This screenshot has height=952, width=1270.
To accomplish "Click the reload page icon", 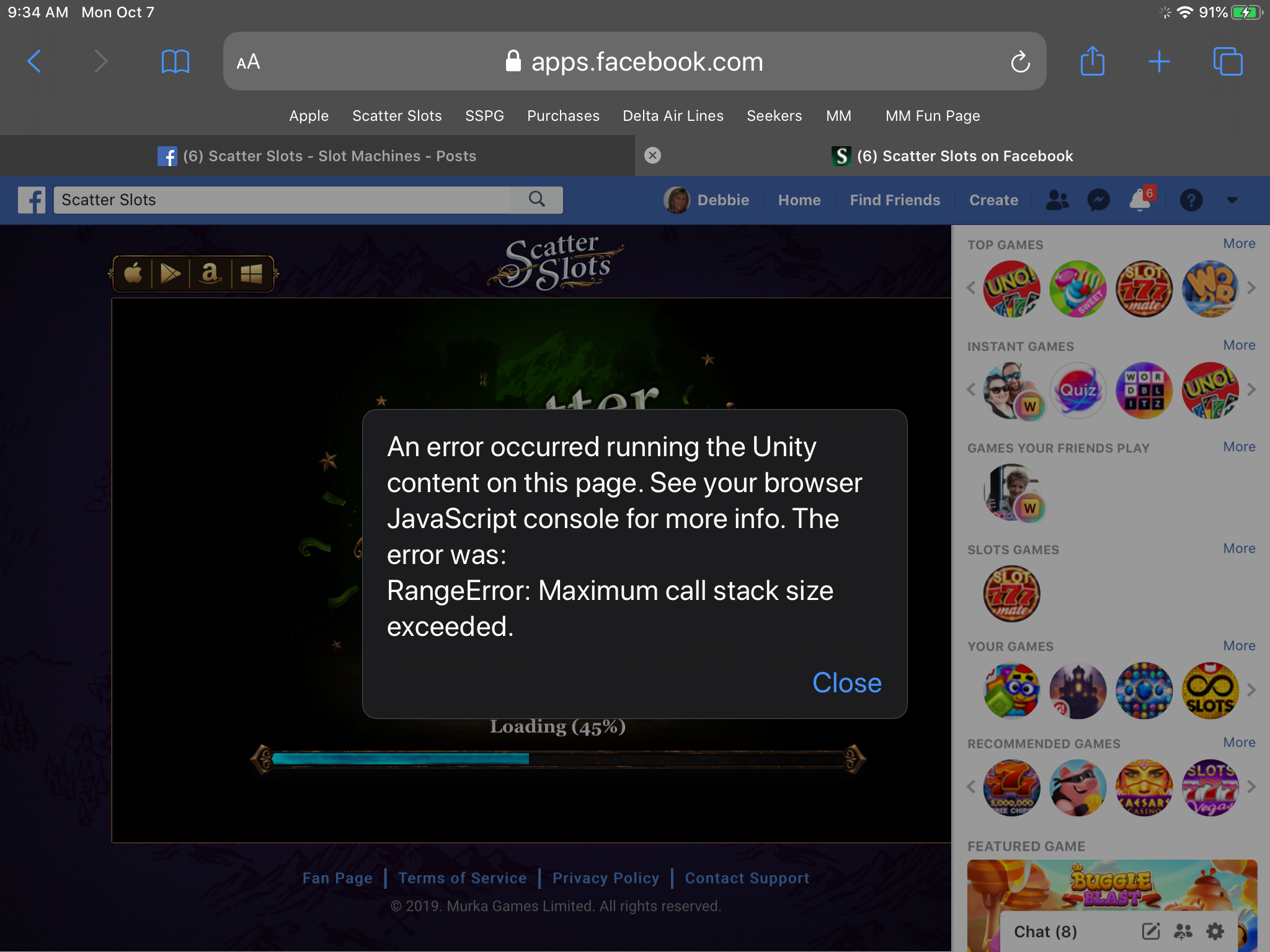I will point(1020,62).
